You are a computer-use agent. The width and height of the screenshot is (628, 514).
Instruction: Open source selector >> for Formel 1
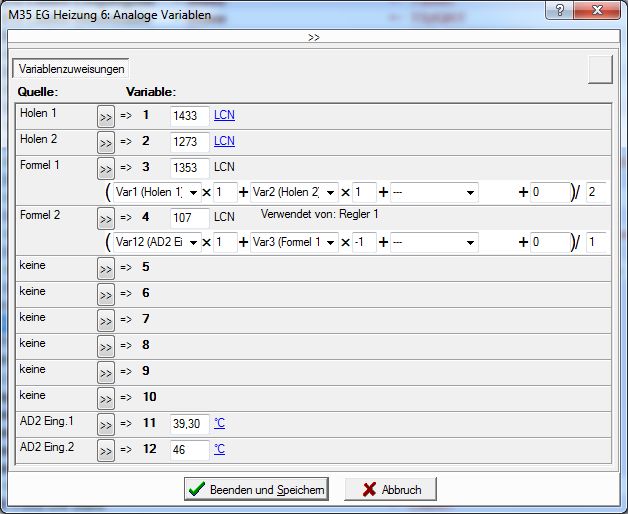106,168
